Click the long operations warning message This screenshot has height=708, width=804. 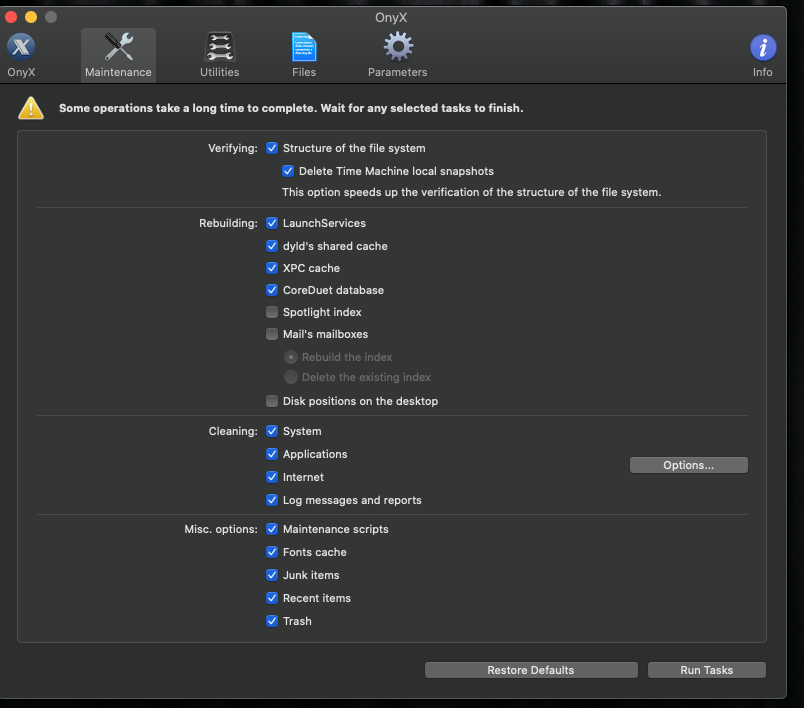(291, 108)
